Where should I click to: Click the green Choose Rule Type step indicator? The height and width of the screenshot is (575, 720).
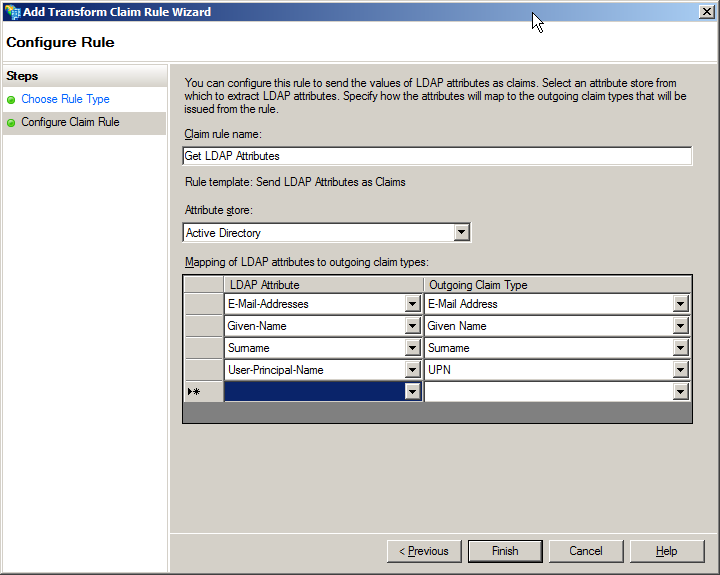point(11,100)
